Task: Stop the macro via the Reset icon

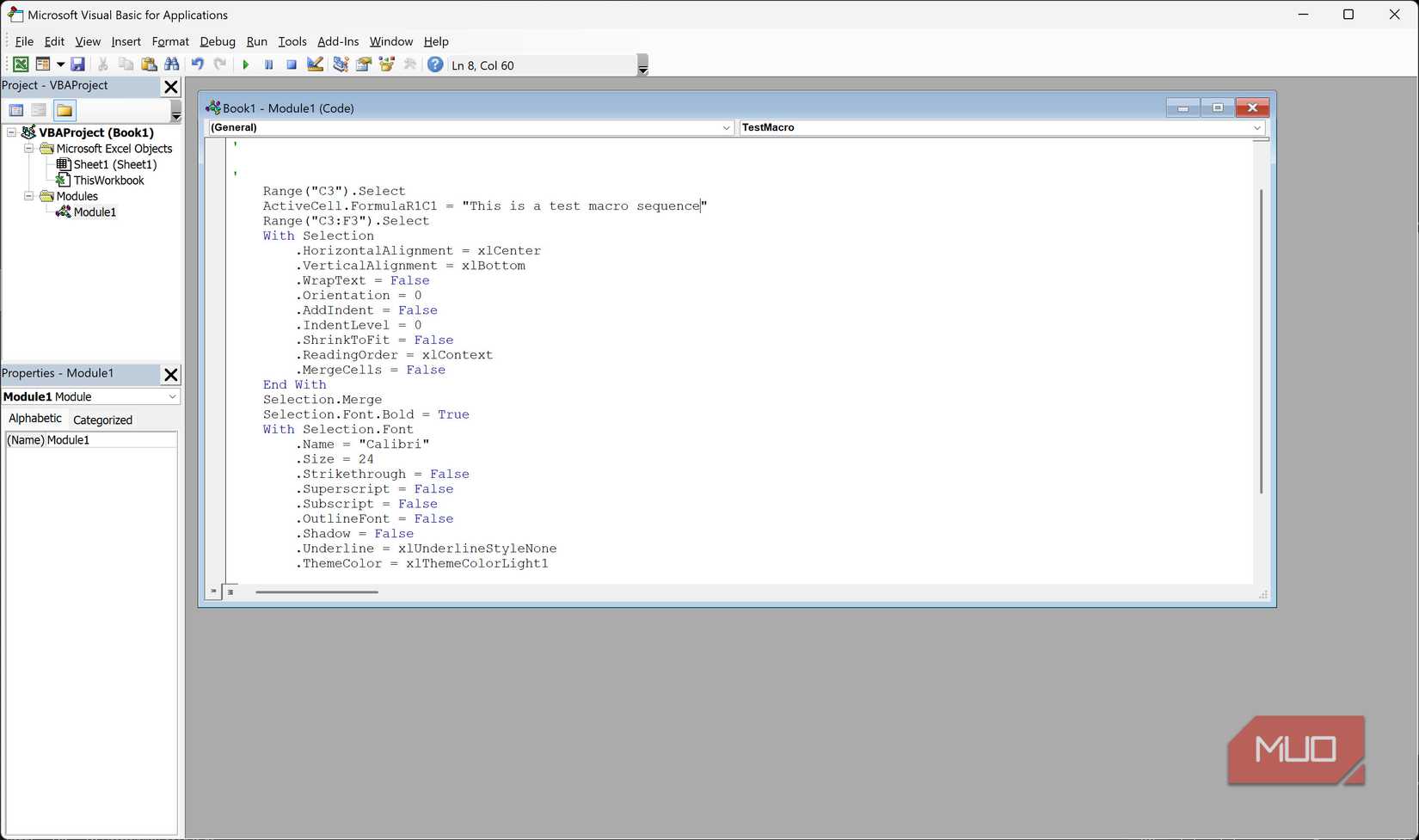Action: point(291,64)
